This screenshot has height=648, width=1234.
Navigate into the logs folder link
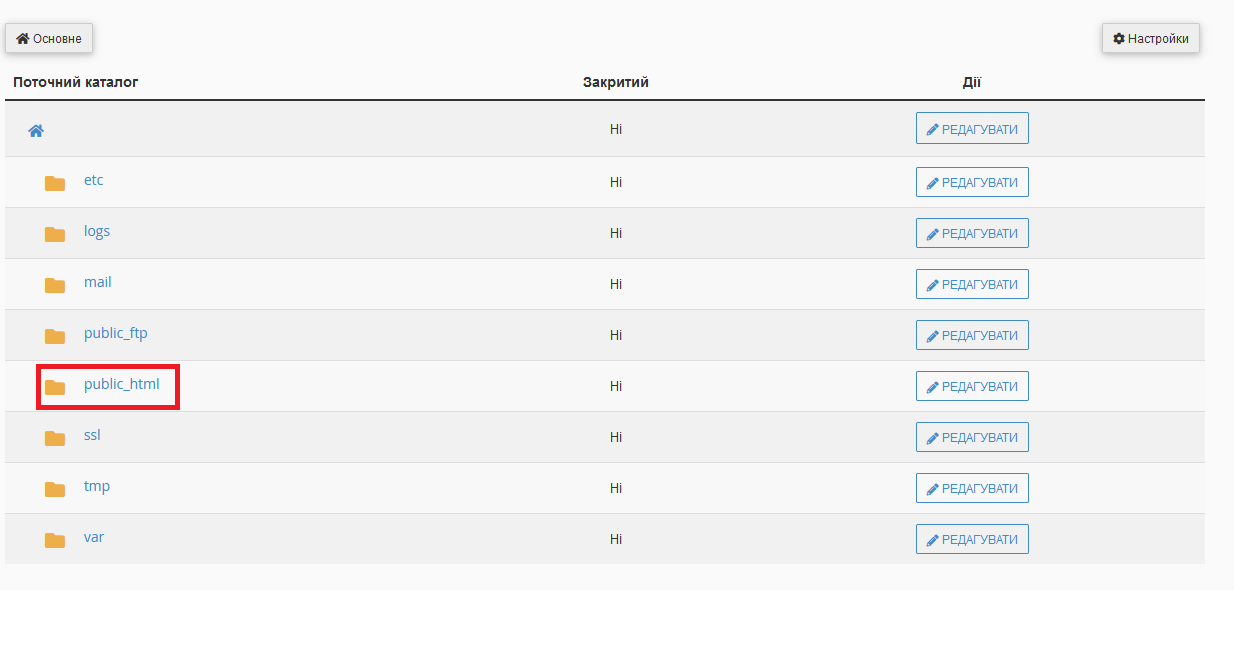[97, 231]
